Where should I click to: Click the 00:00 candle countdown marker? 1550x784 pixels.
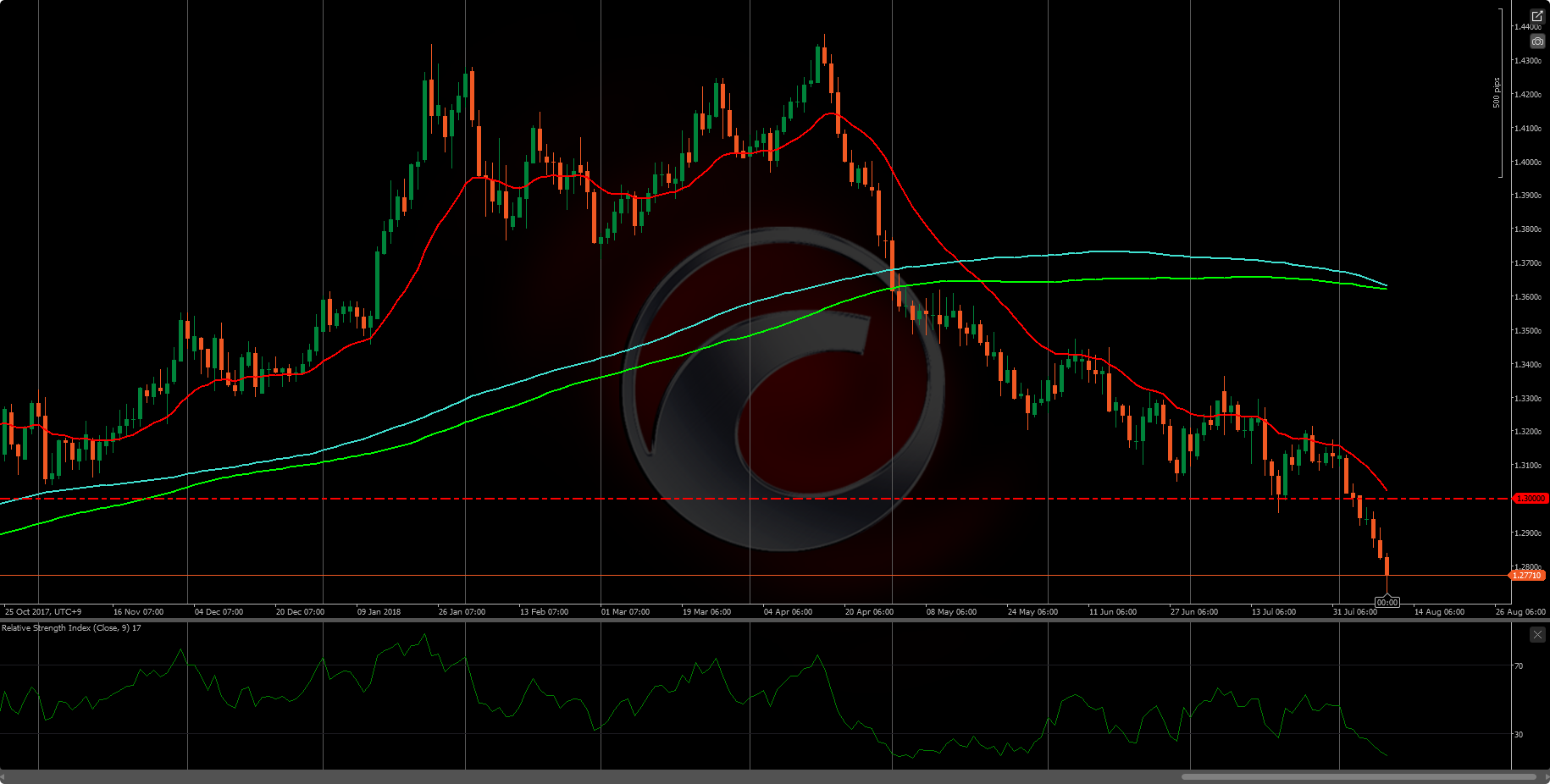click(x=1387, y=602)
